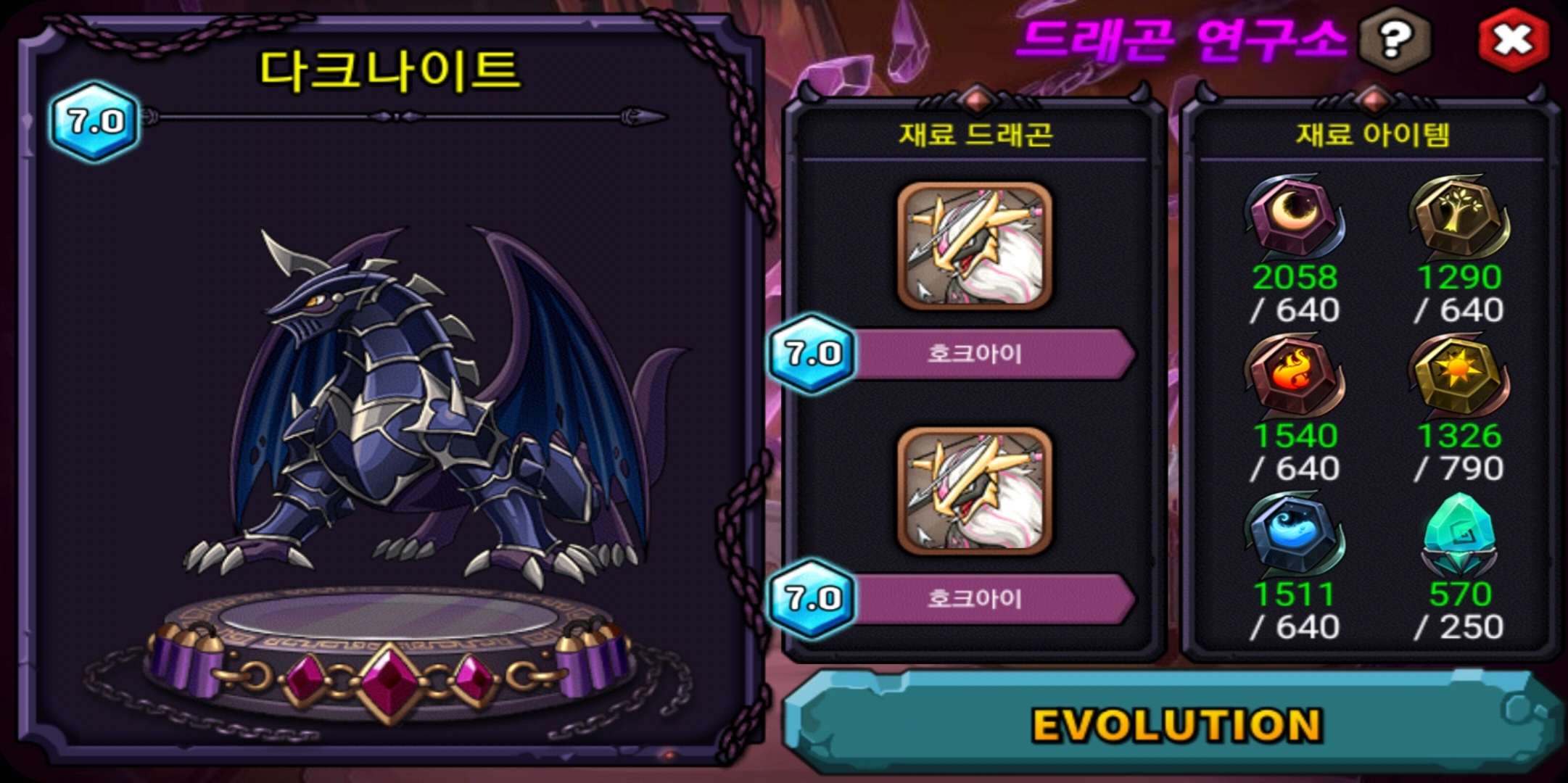Tap the blue water emblem material item
The width and height of the screenshot is (1568, 783).
pos(1295,534)
